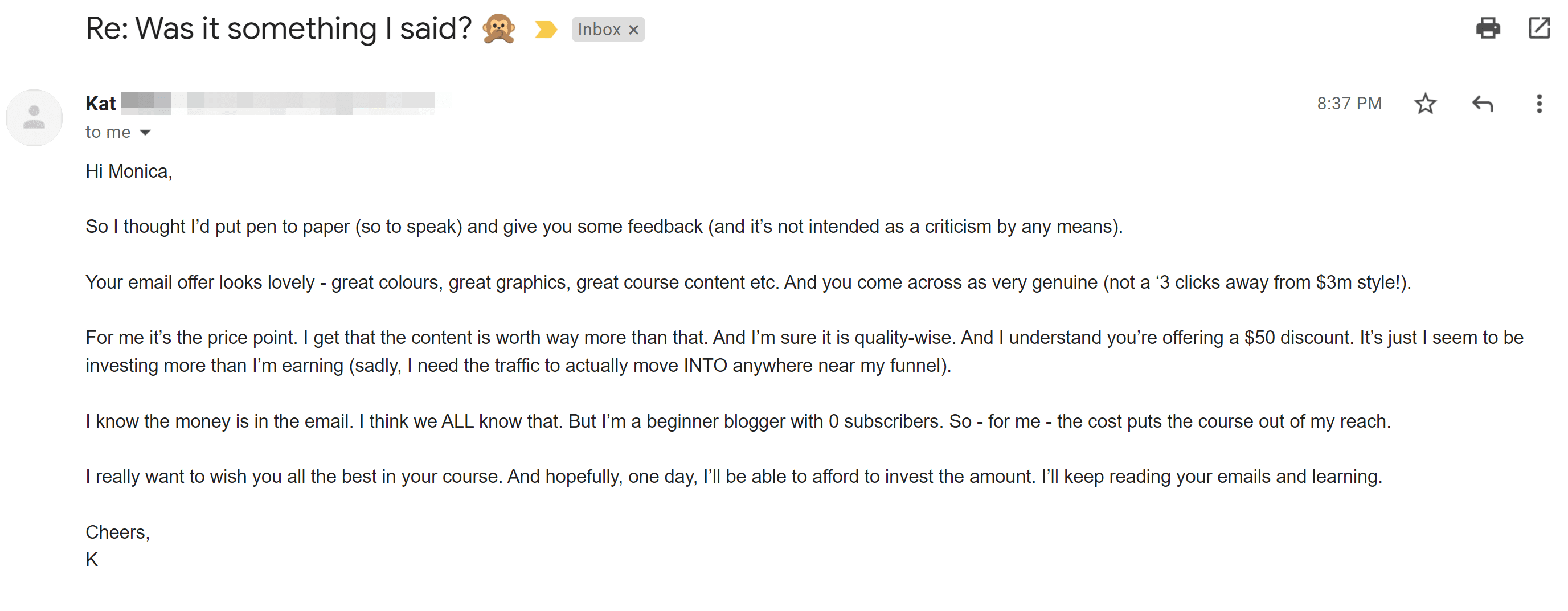Screen dimensions: 1568x611
Task: Click the "Hi Monica" greeting line
Action: pos(128,171)
